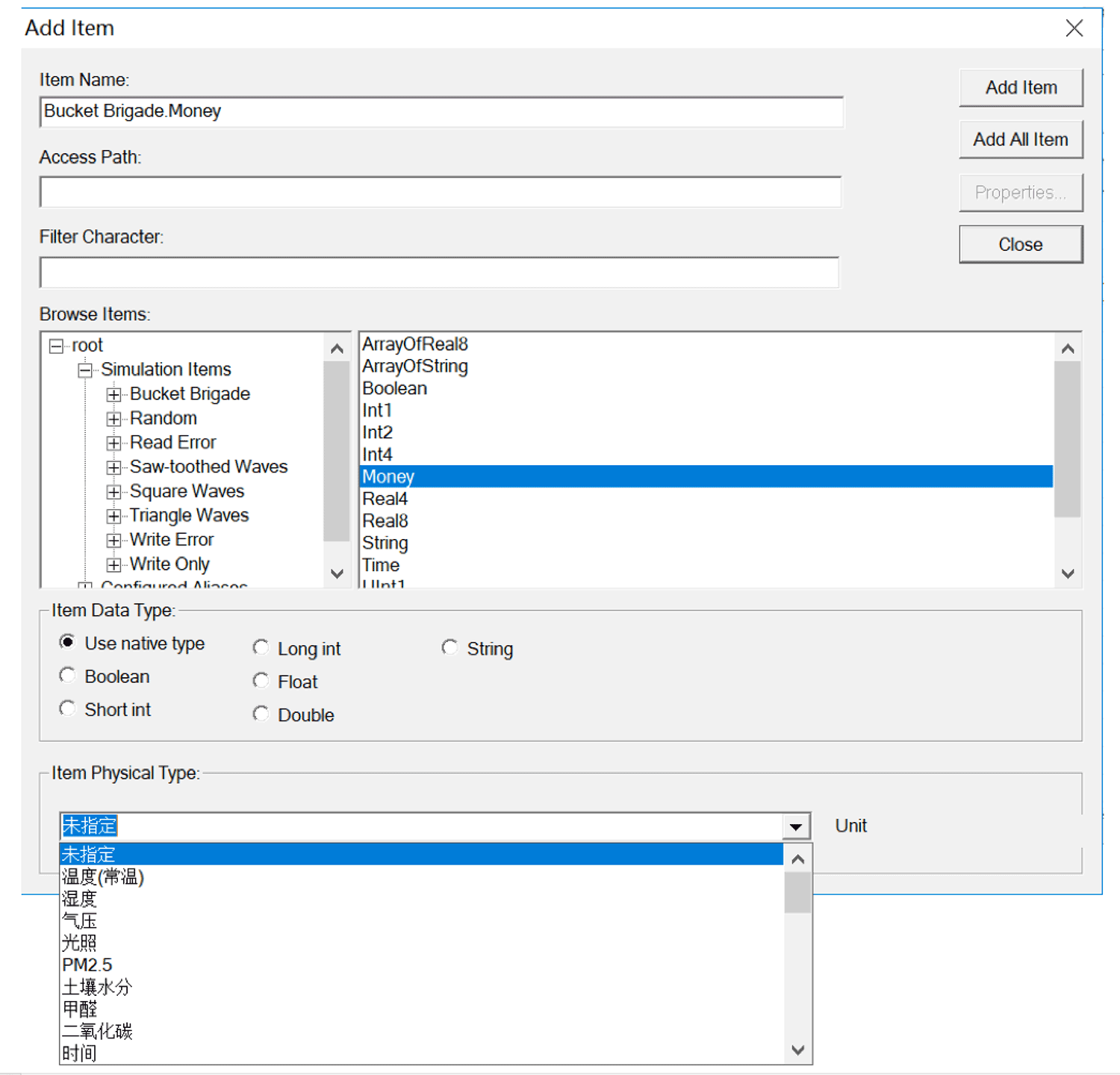Click tree panel scroll-up arrow
1120x1075 pixels.
point(337,349)
